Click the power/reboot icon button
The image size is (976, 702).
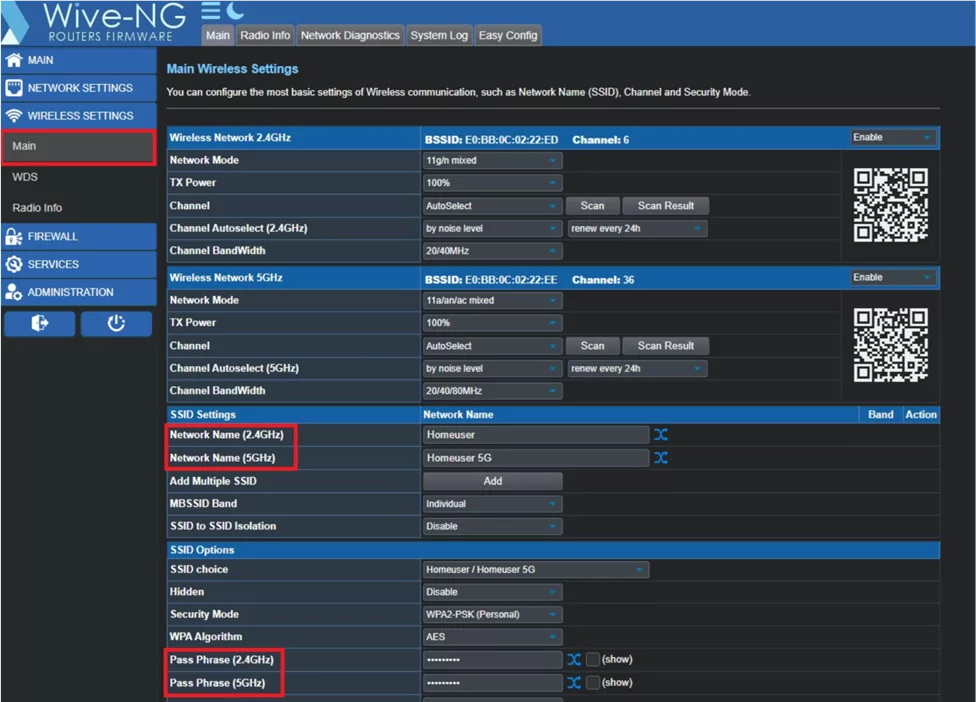(116, 323)
